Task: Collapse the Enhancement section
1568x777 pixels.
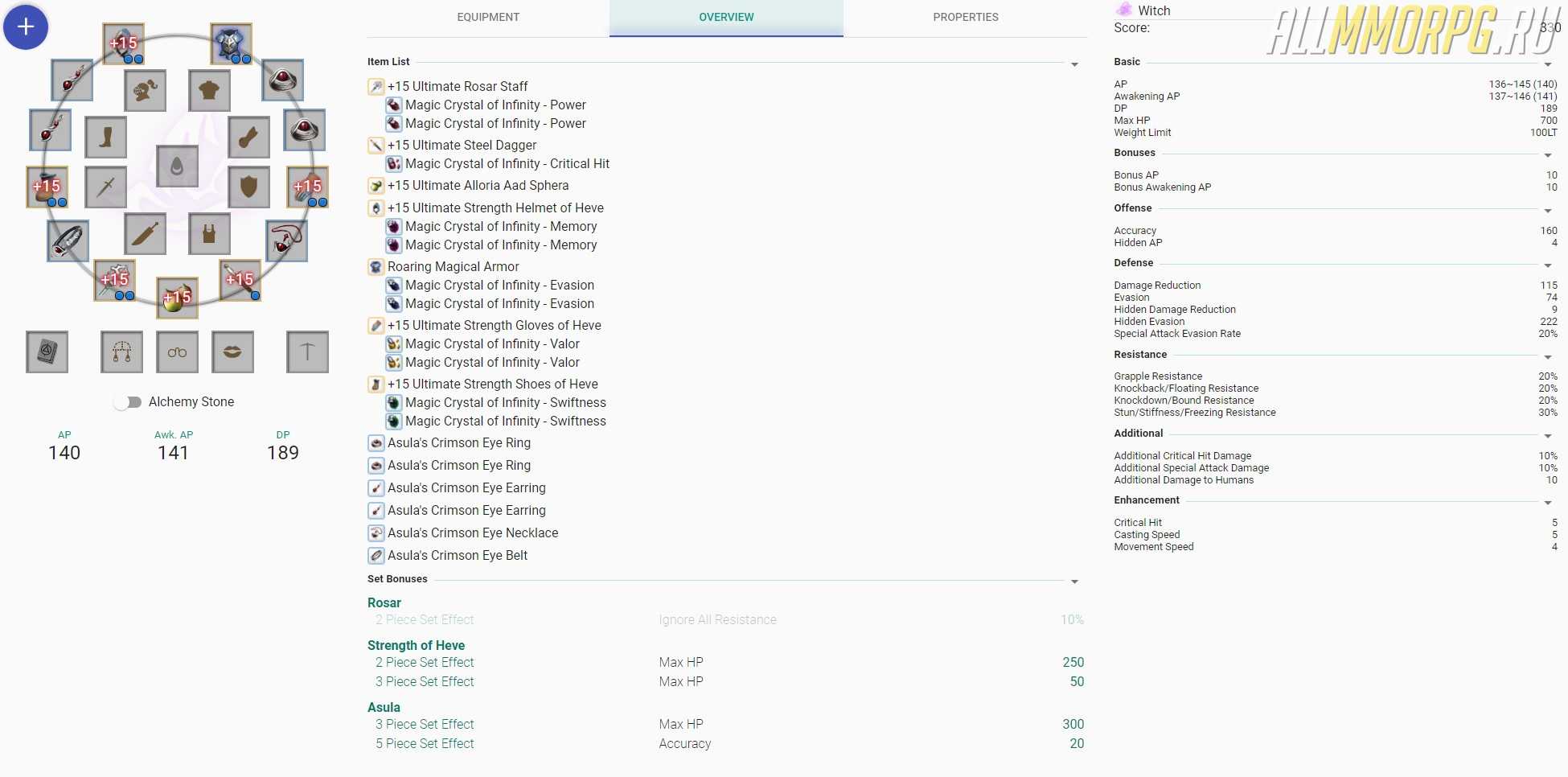Action: (x=1548, y=503)
